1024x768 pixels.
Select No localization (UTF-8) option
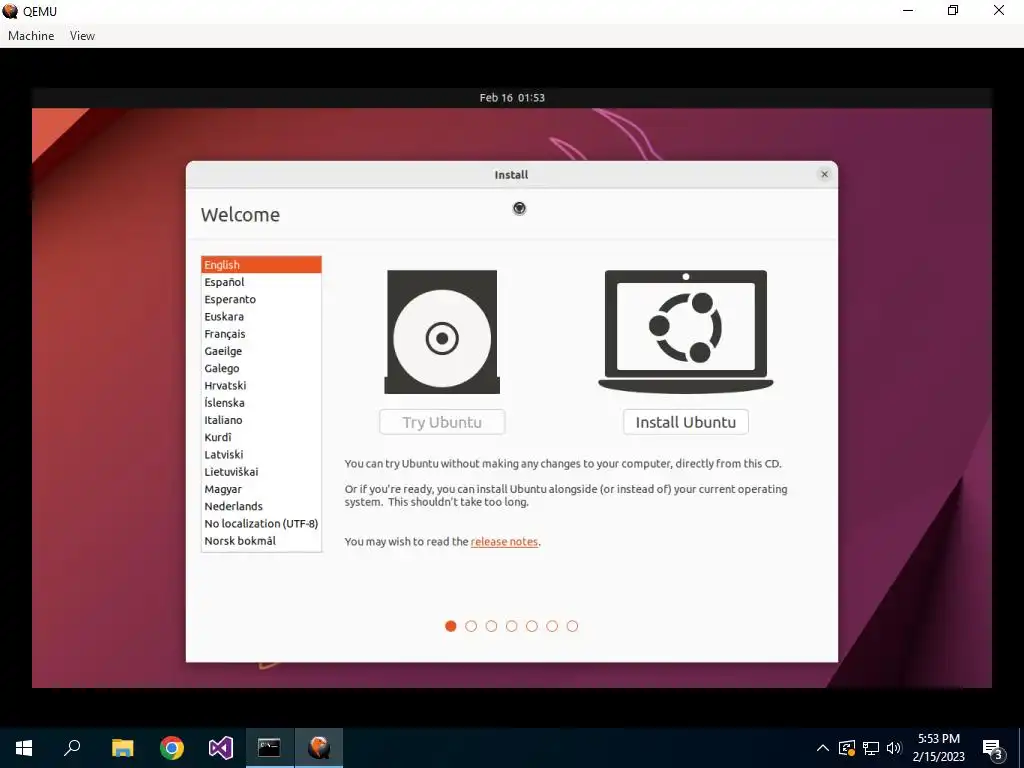(x=261, y=523)
